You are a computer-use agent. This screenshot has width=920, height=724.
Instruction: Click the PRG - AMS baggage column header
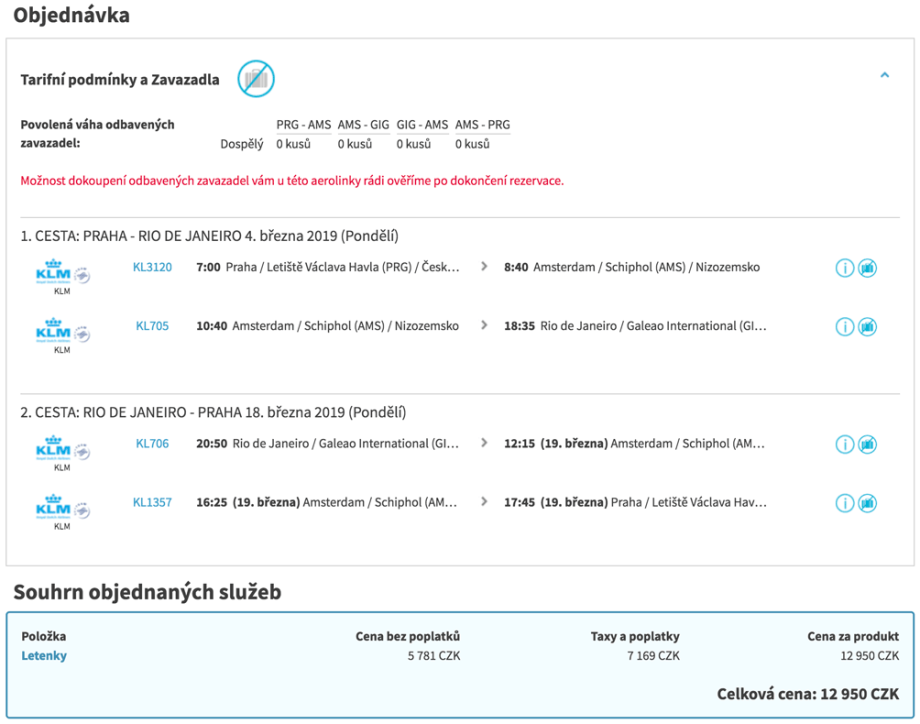click(303, 125)
